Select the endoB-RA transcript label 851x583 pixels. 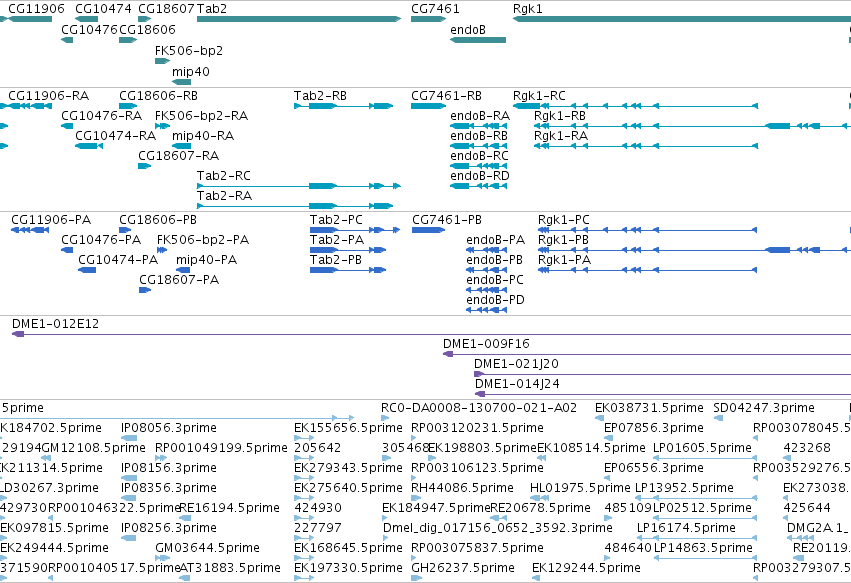480,116
